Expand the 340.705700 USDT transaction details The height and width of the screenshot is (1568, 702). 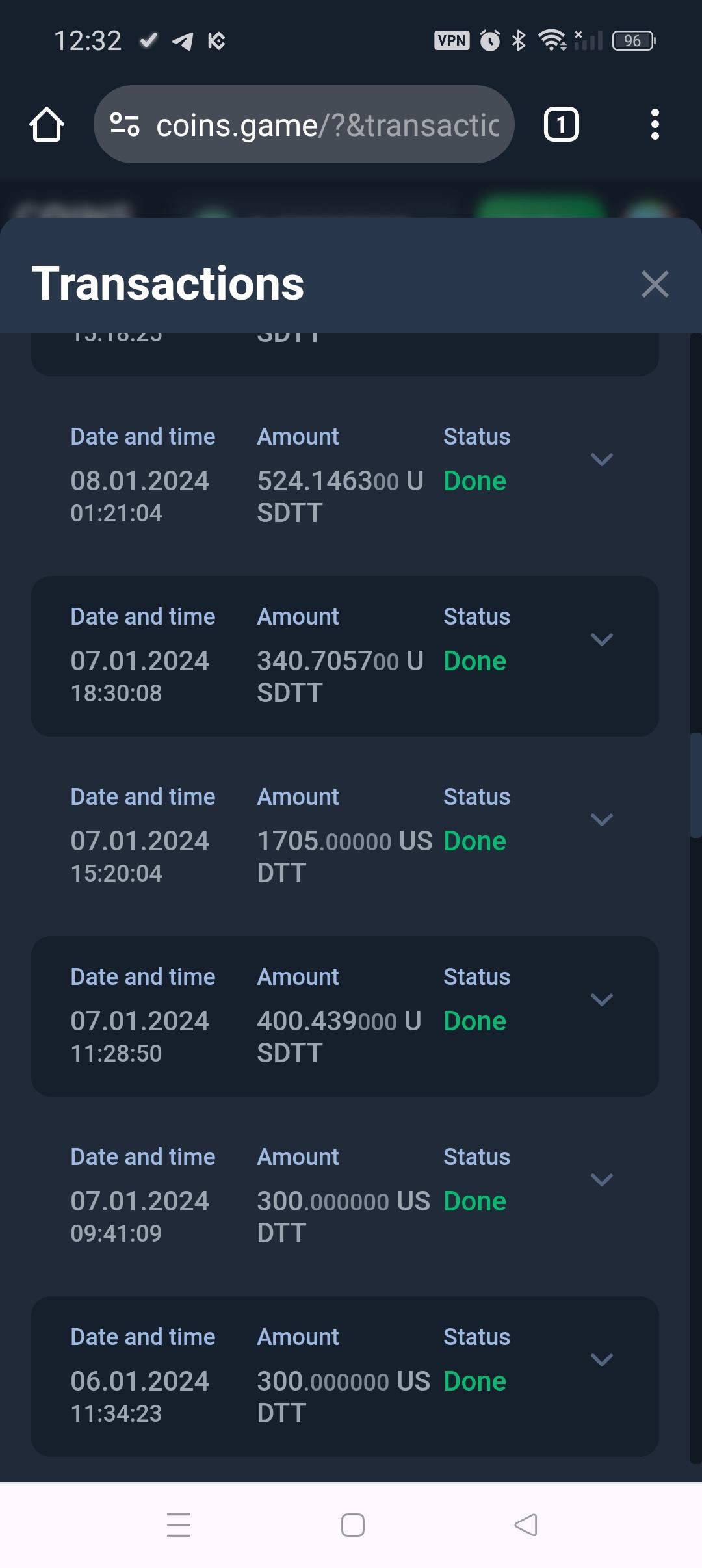coord(601,640)
